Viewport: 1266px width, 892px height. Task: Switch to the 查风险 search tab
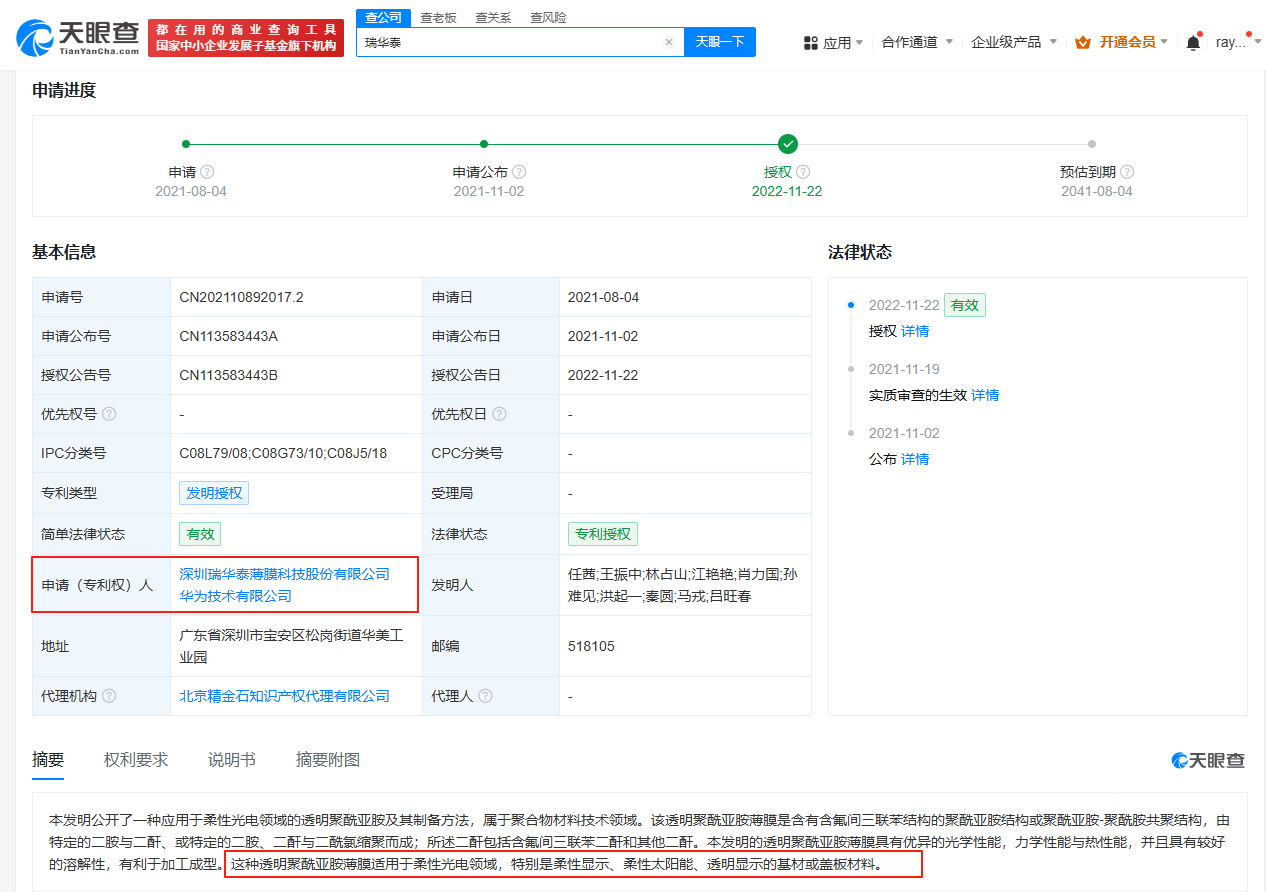(548, 18)
